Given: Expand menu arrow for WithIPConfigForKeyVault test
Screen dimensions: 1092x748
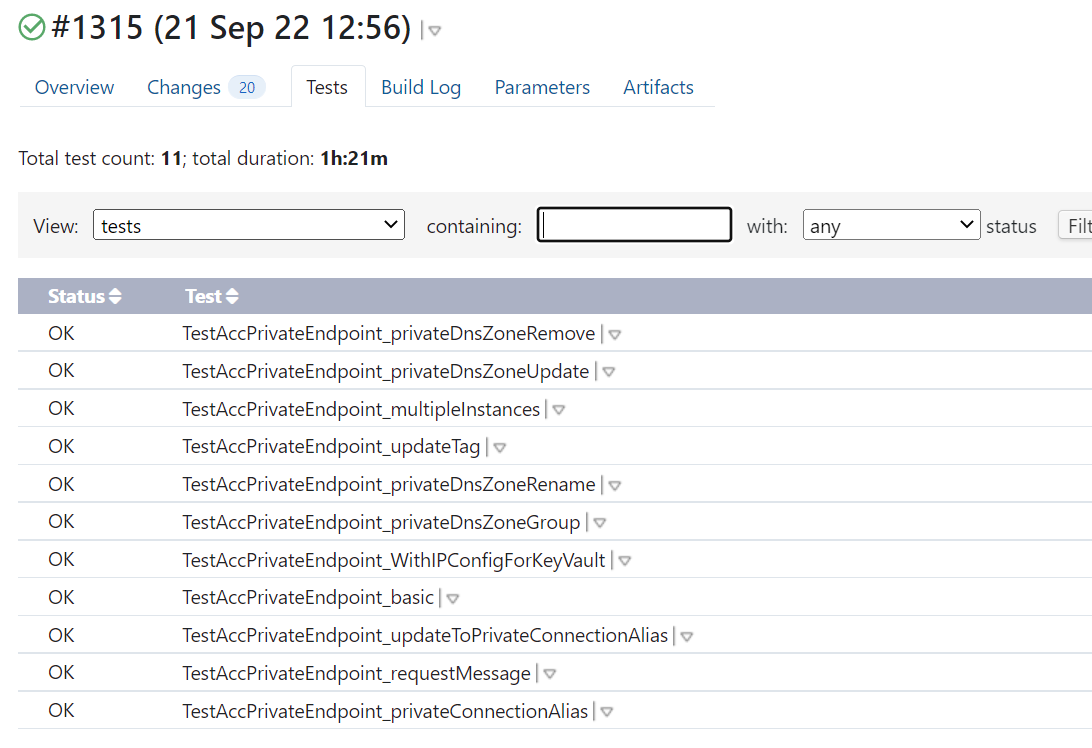Looking at the screenshot, I should click(625, 561).
